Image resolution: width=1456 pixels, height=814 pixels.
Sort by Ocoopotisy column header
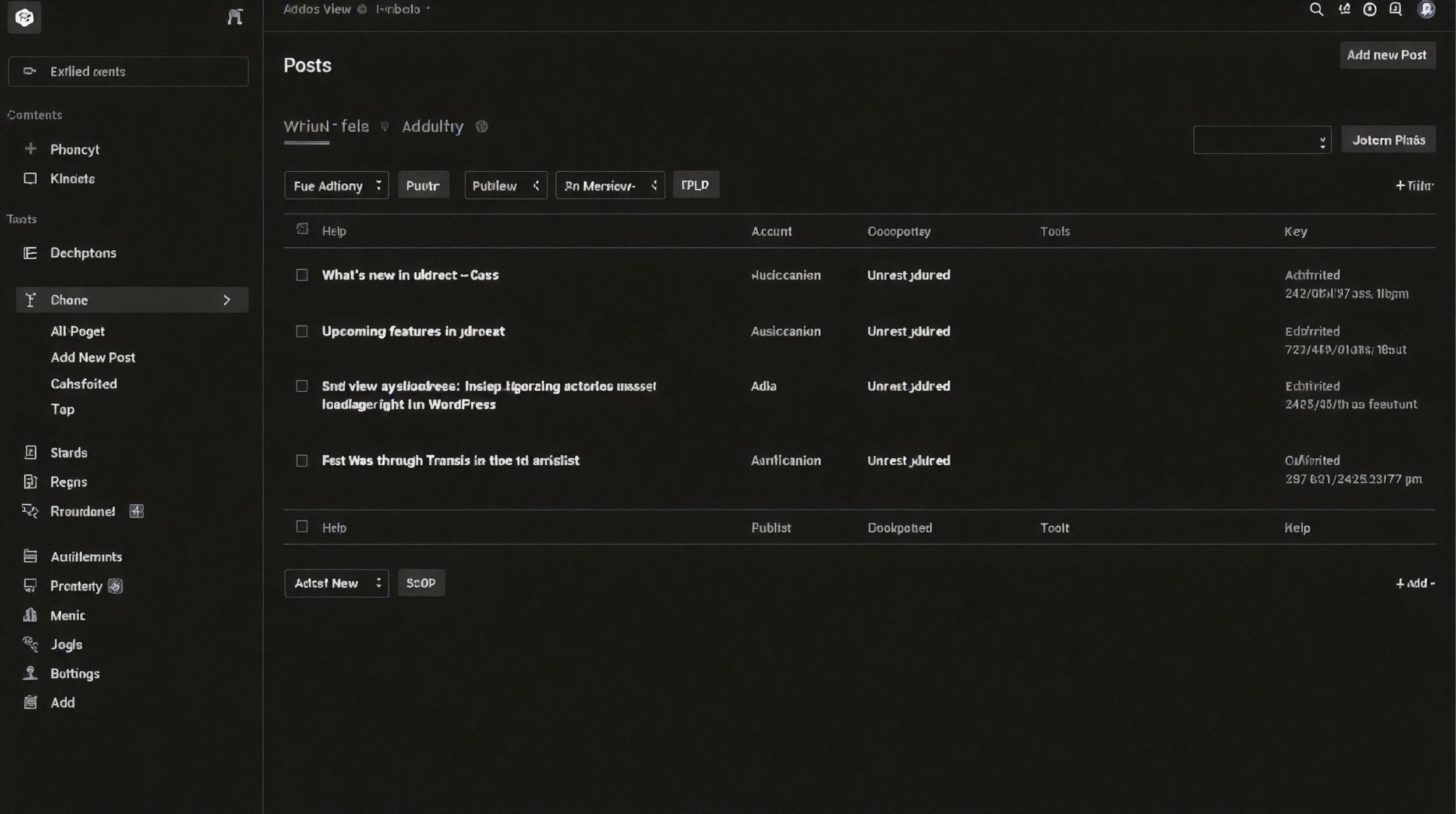[x=899, y=231]
